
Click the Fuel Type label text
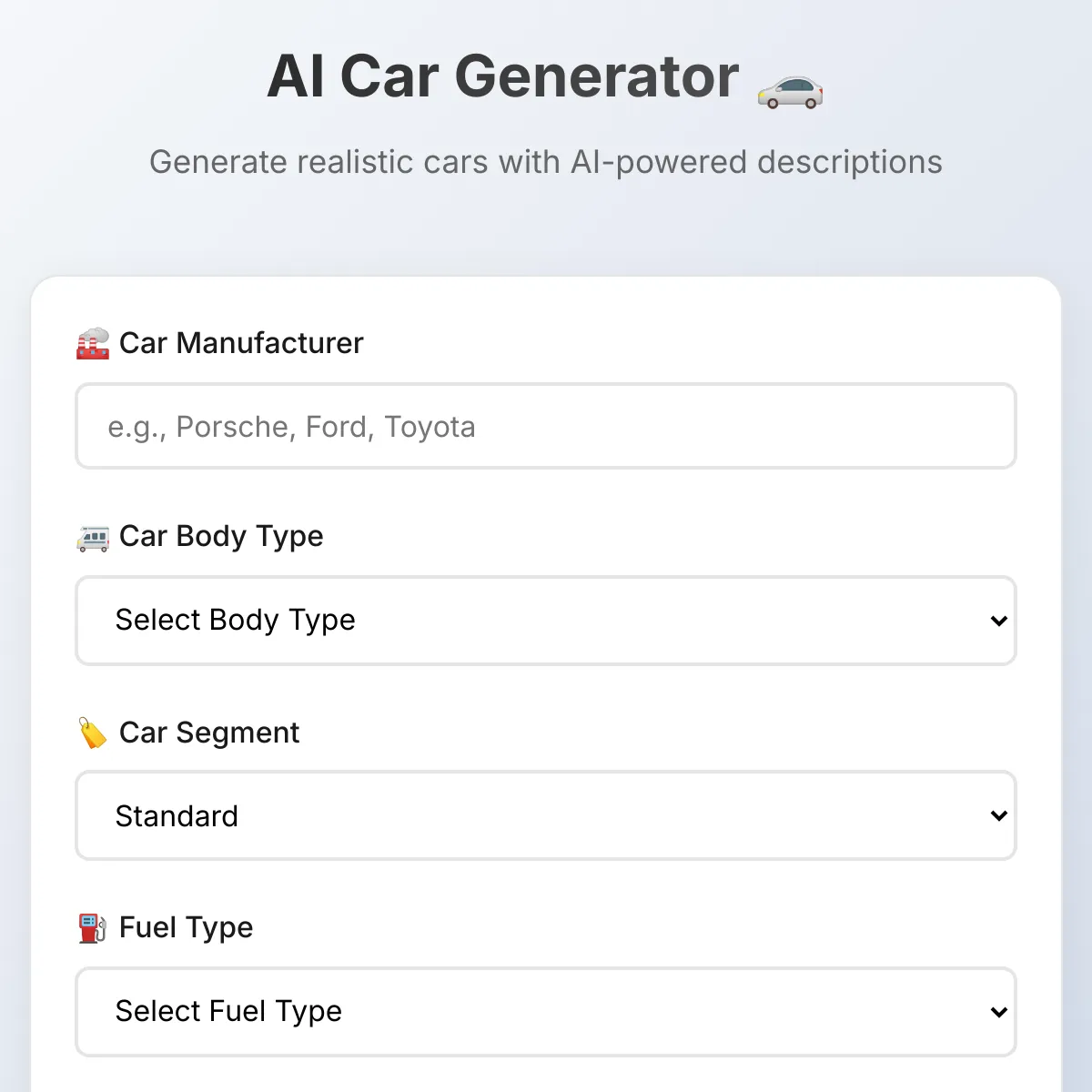point(187,927)
